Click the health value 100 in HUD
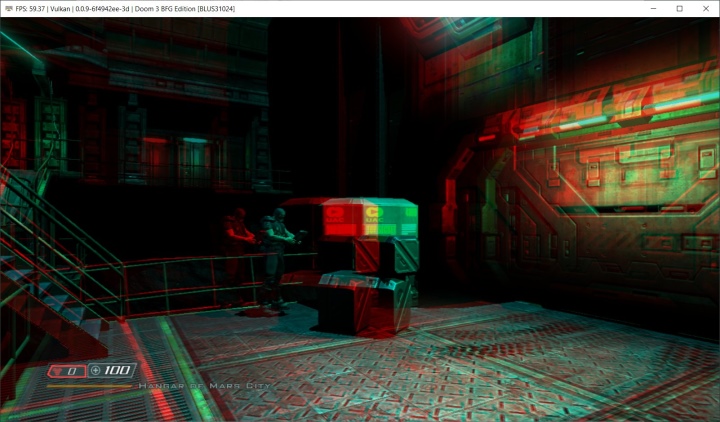This screenshot has width=720, height=422. point(121,371)
